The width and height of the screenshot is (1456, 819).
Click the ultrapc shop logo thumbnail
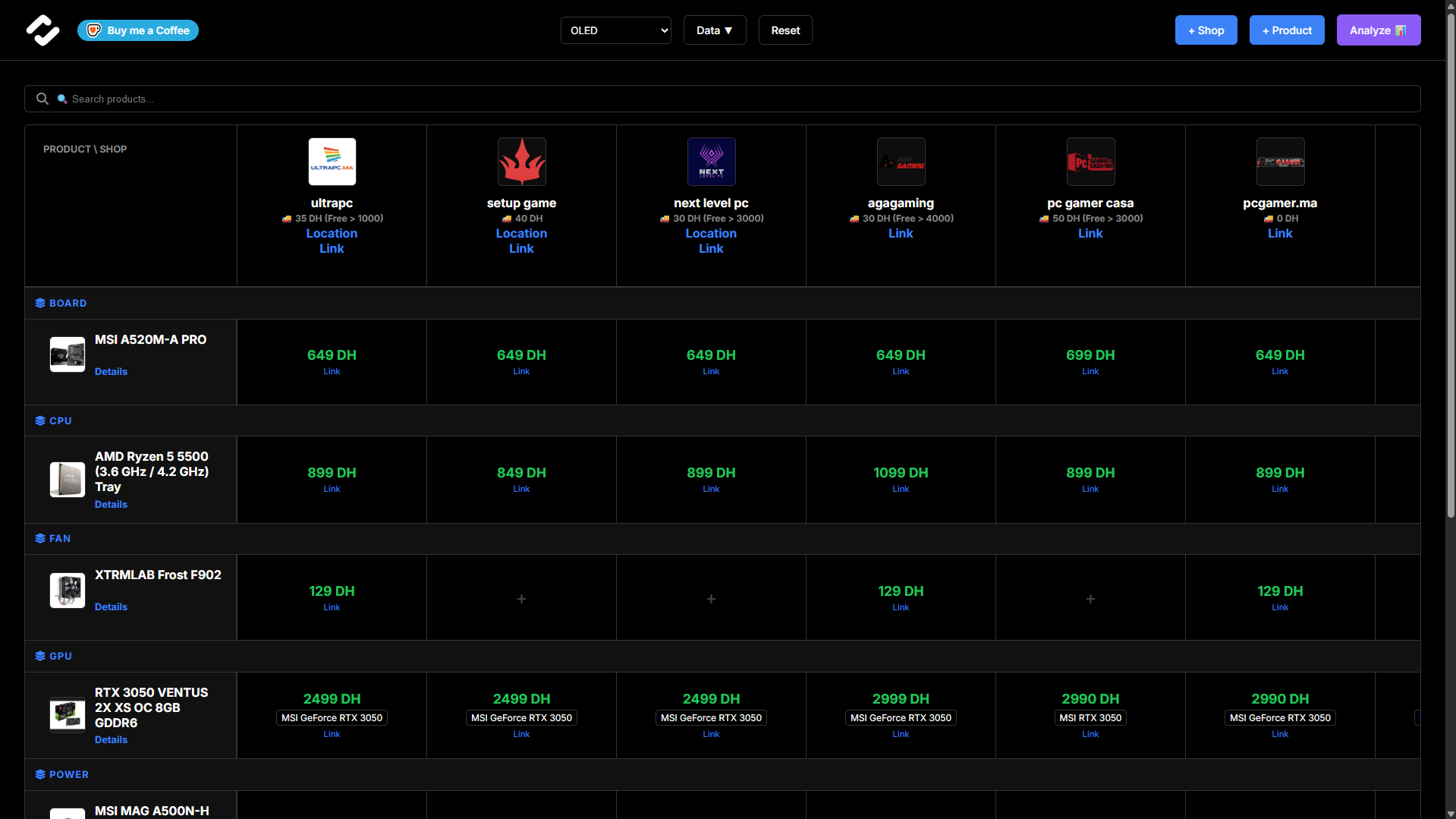coord(332,161)
